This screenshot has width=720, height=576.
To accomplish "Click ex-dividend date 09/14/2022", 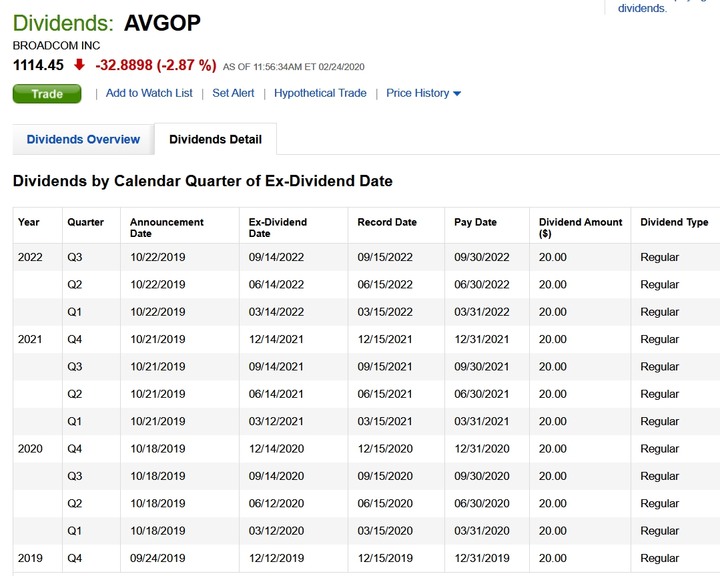I will click(x=276, y=257).
